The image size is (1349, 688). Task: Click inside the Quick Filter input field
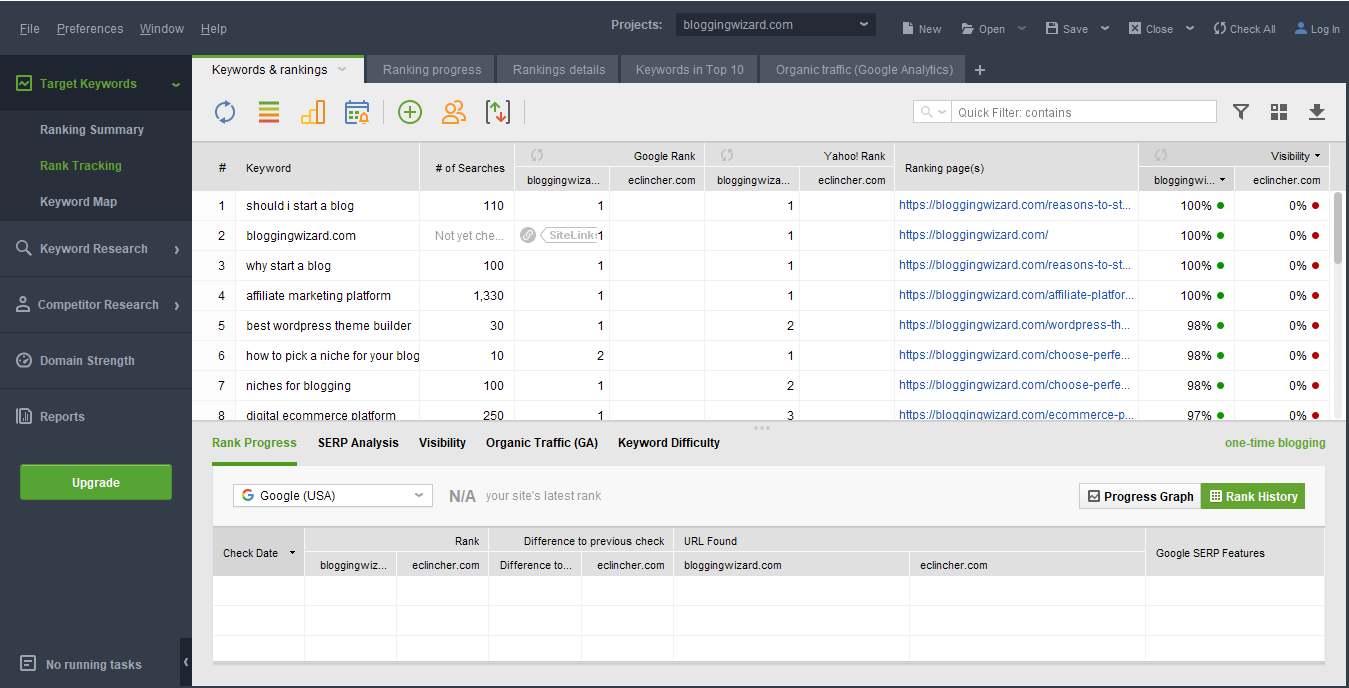coord(1084,112)
